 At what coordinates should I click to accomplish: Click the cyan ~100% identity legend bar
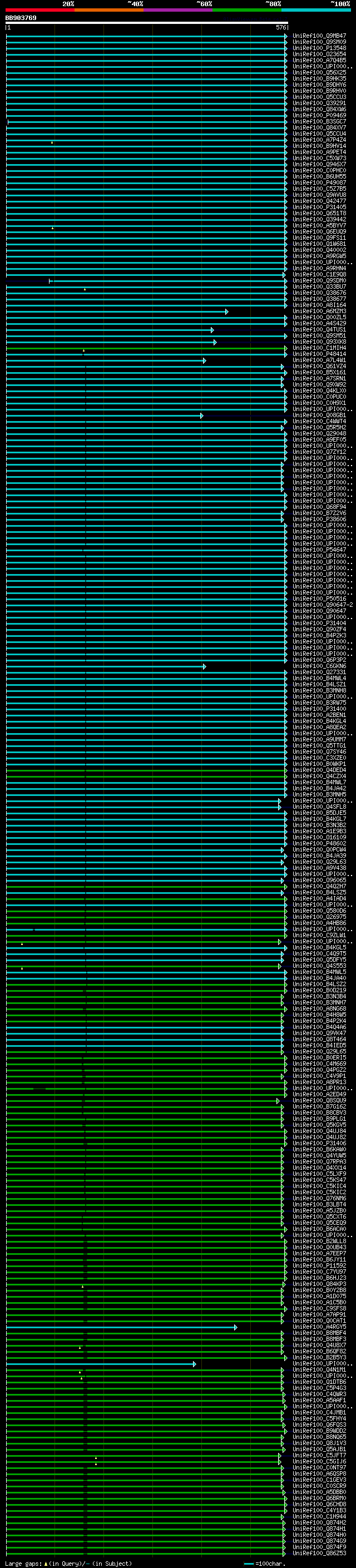[317, 10]
